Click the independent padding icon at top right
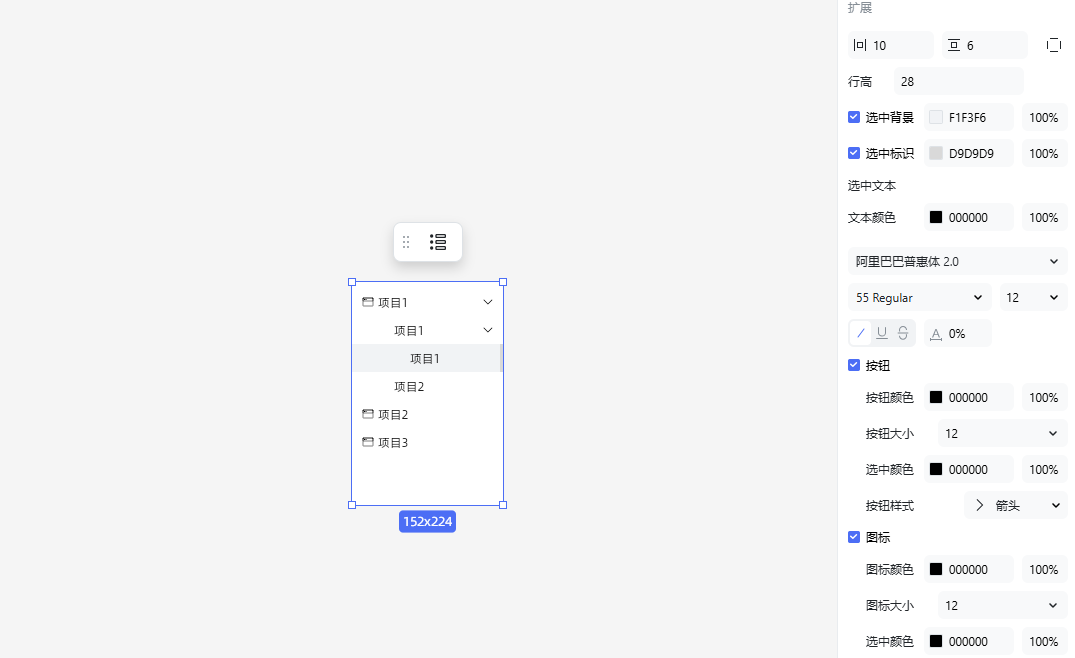1075x658 pixels. [x=1053, y=44]
